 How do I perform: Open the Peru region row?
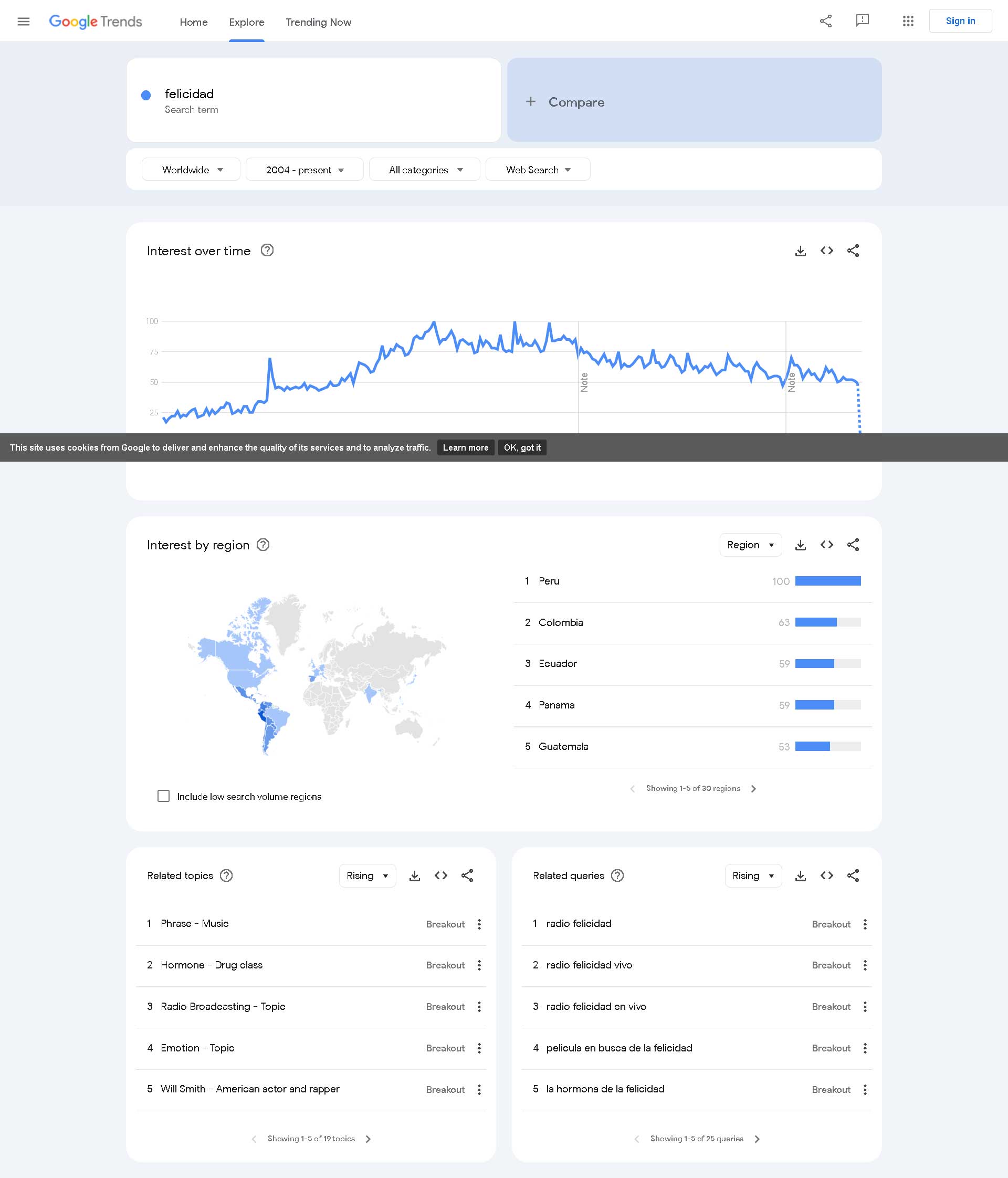click(692, 581)
